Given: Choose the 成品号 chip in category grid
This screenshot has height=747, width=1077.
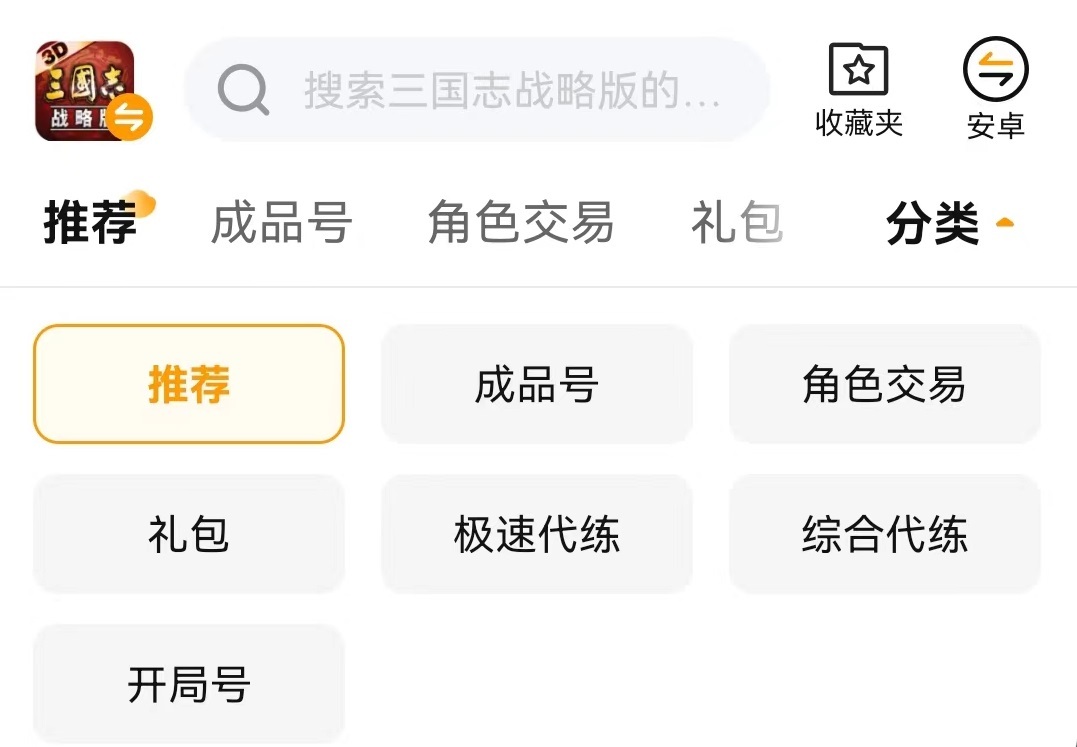Looking at the screenshot, I should pyautogui.click(x=537, y=384).
